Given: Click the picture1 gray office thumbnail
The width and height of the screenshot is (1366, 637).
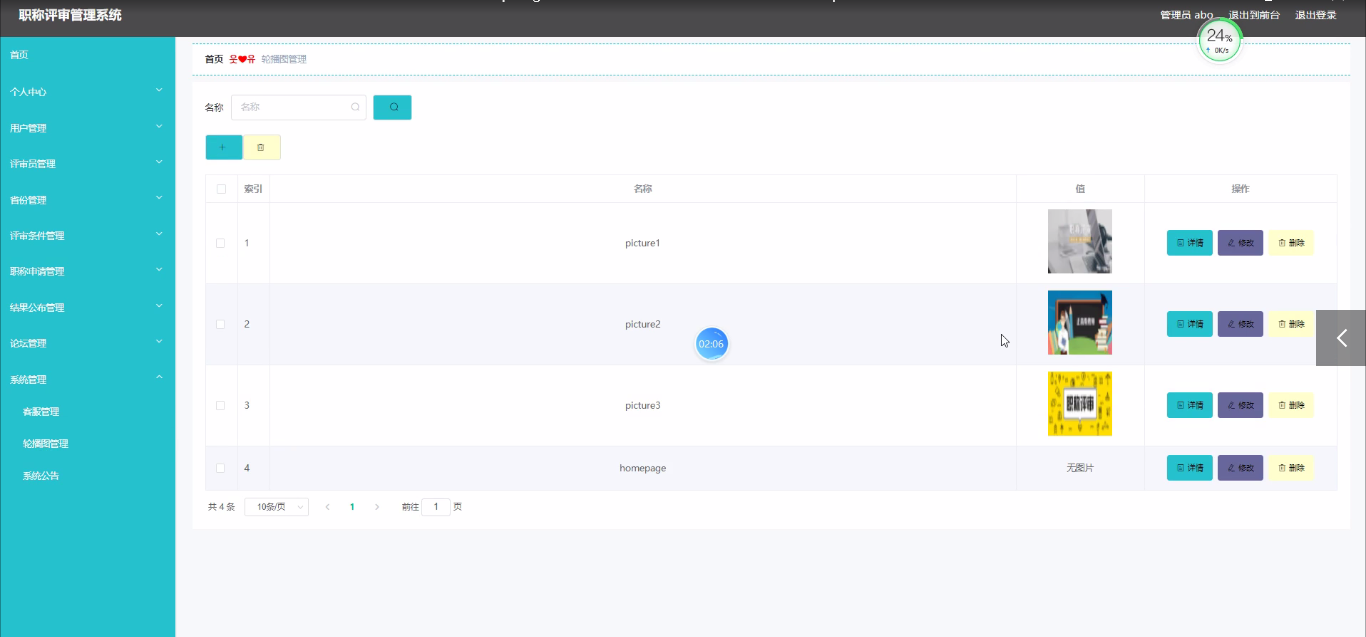Looking at the screenshot, I should [x=1080, y=241].
